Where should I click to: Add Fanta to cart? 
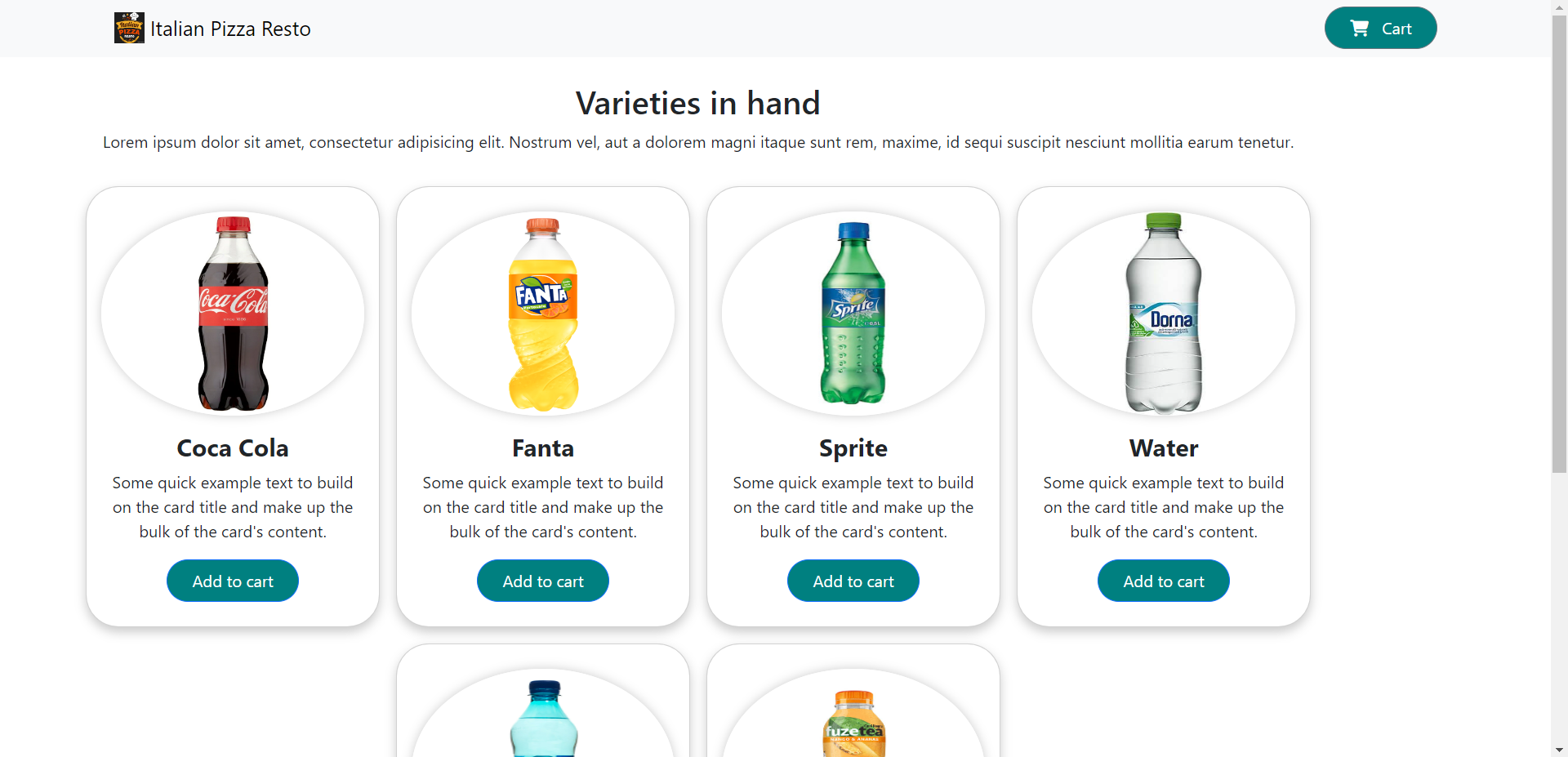(x=542, y=581)
